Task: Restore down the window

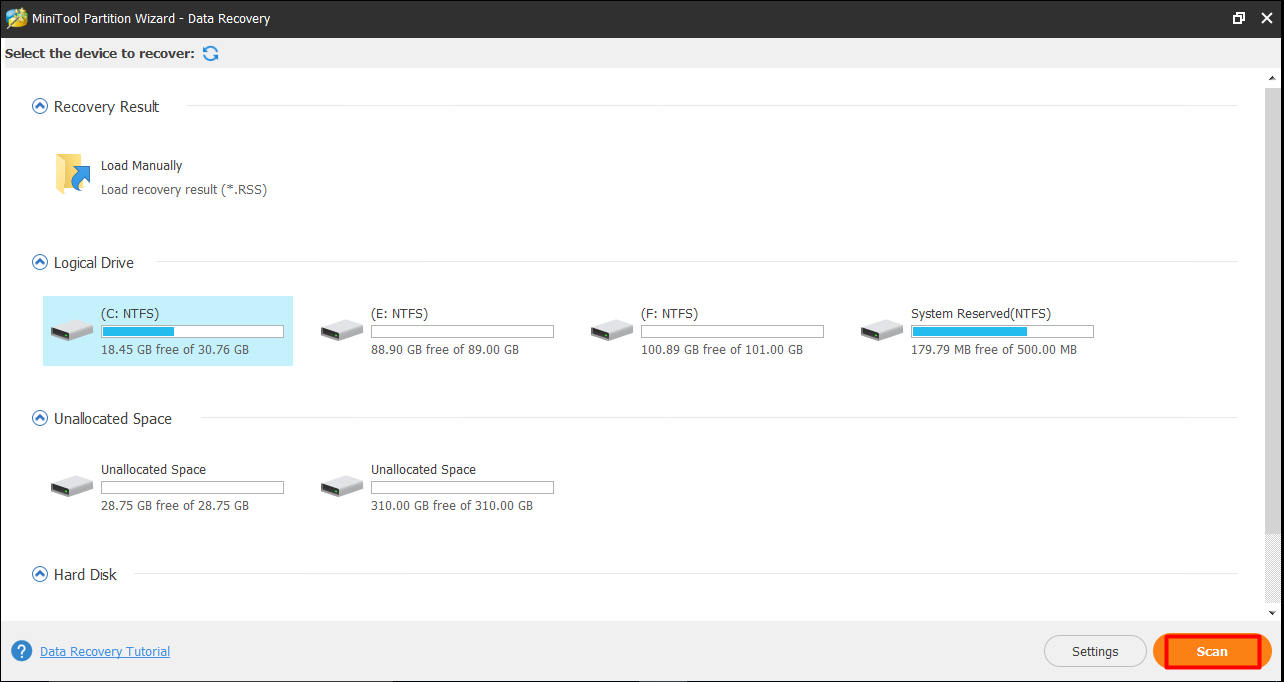Action: 1239,18
